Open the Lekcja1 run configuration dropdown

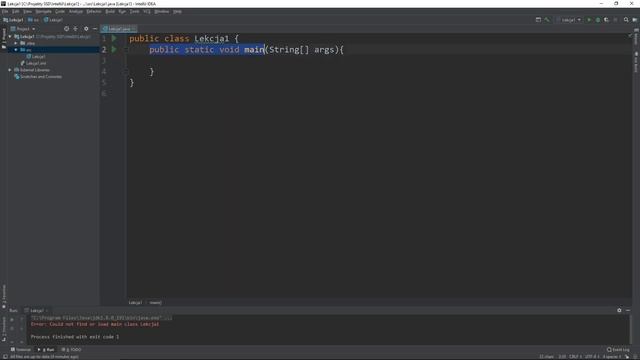point(569,20)
